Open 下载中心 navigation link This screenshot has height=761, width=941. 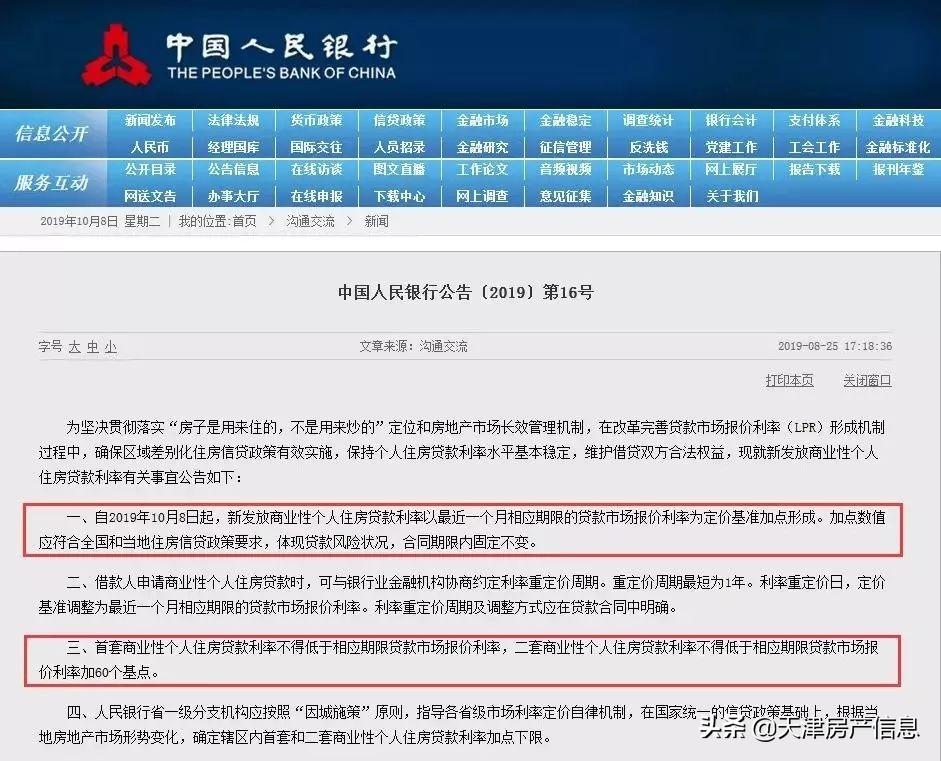tap(399, 196)
